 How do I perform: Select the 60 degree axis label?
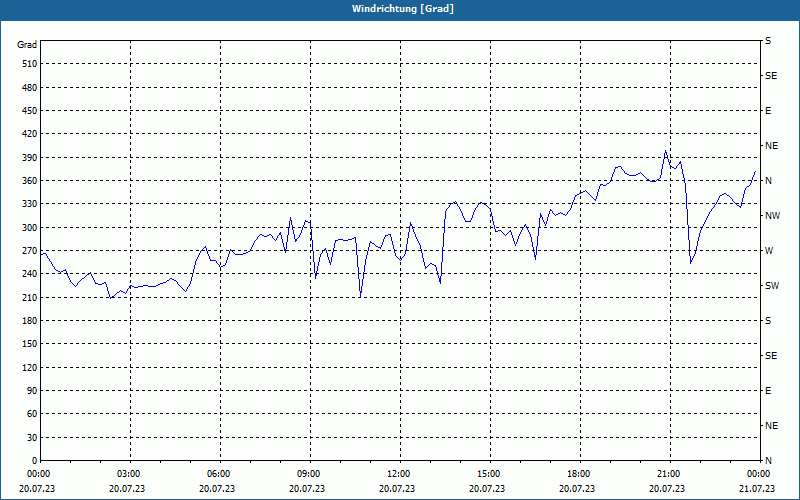click(32, 414)
